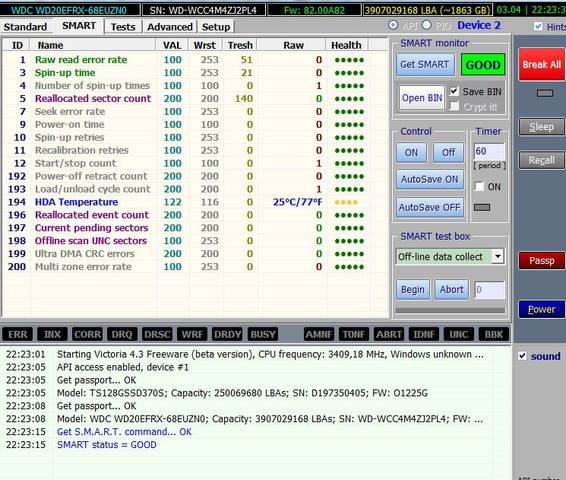Screen dimensions: 566x480
Task: Click the SMART test progress bar
Action: pos(450,310)
